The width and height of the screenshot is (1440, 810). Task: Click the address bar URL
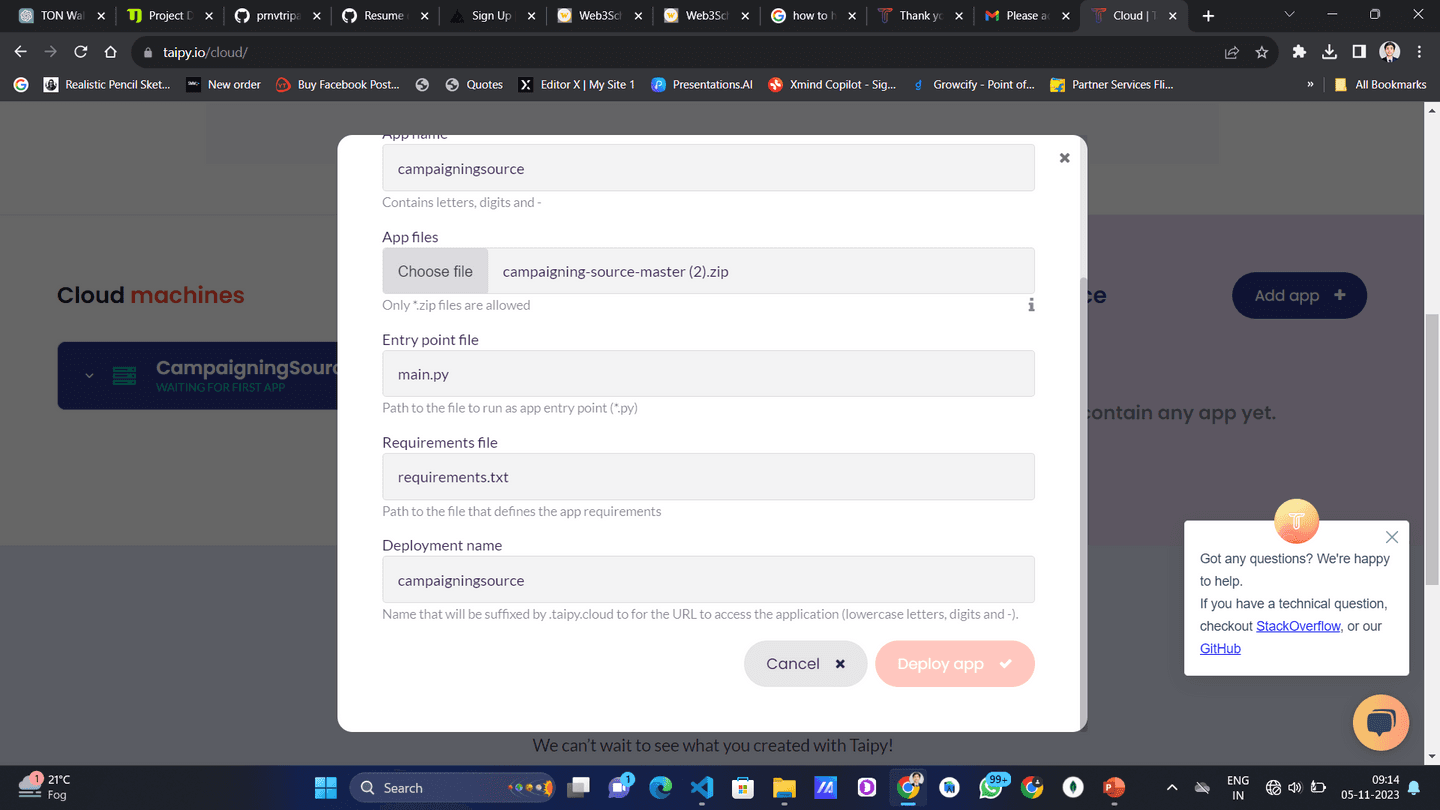205,52
